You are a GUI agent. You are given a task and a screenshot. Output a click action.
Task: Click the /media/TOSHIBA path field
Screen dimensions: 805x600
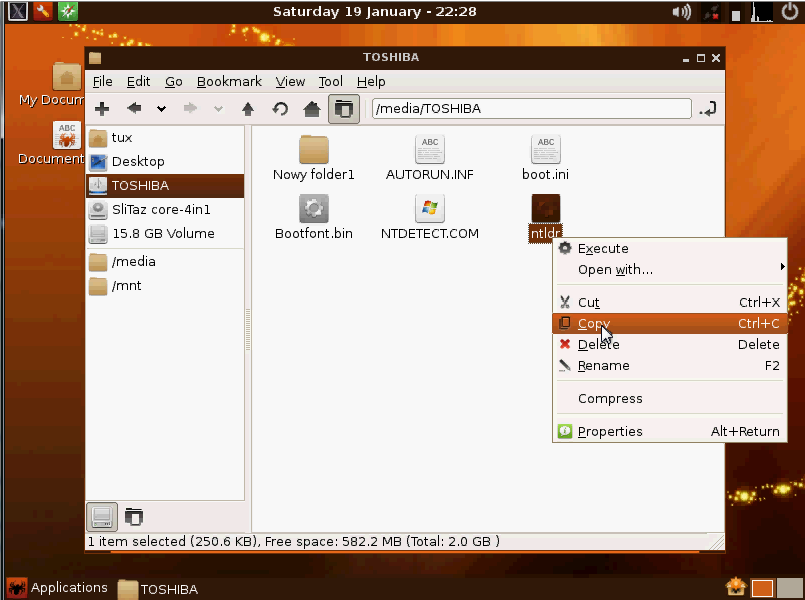531,109
